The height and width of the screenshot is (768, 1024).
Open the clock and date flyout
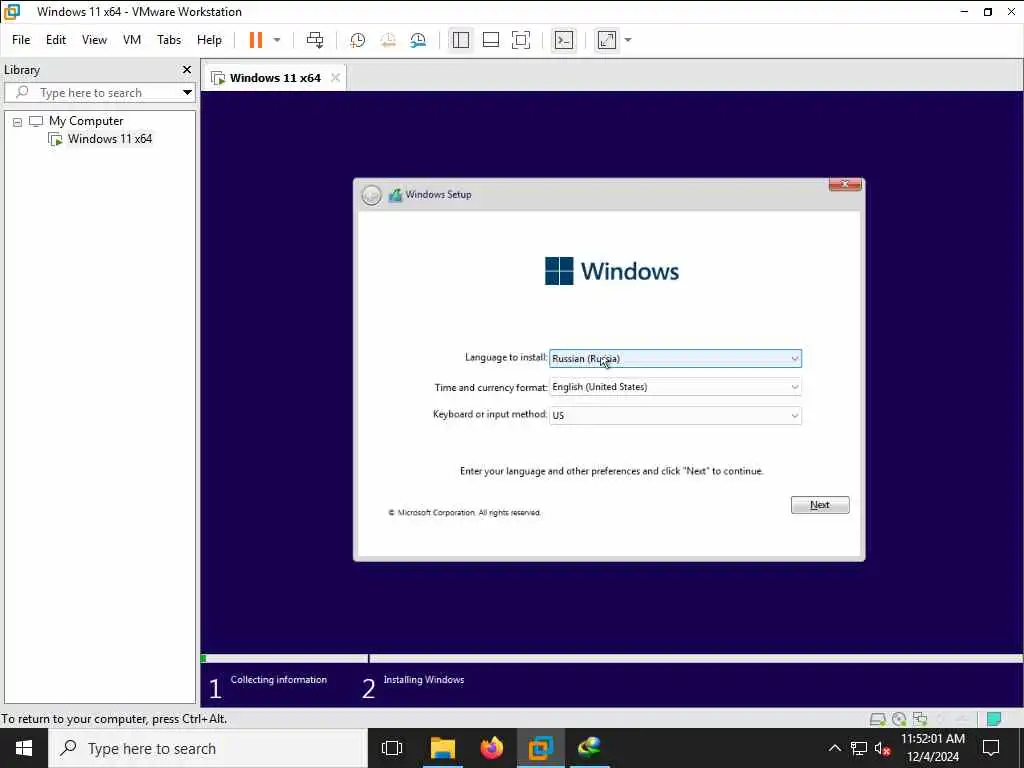point(933,748)
